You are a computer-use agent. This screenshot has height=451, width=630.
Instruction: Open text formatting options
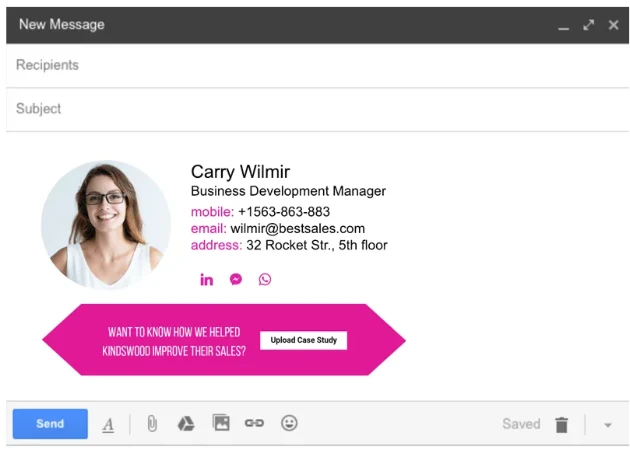108,425
